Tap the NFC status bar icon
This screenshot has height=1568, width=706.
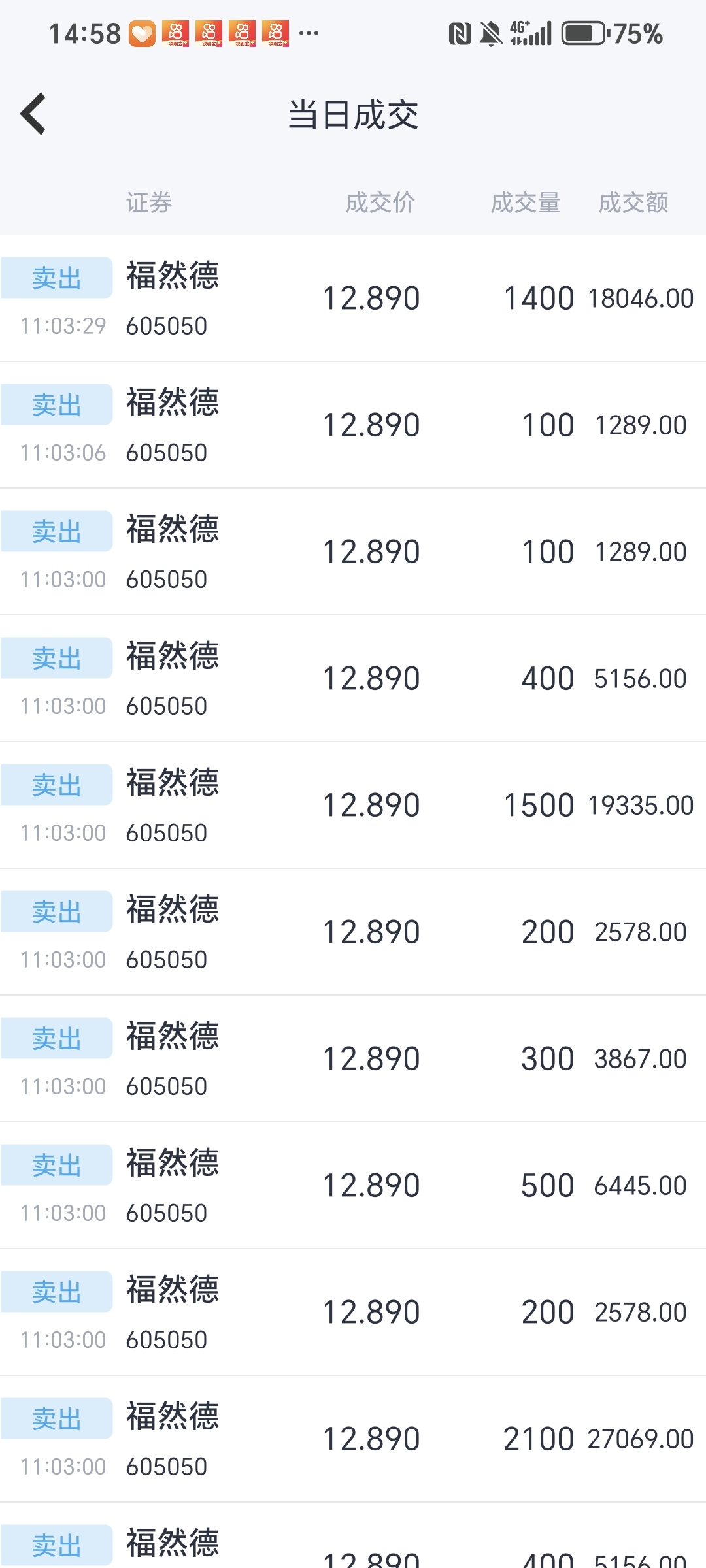pos(460,33)
